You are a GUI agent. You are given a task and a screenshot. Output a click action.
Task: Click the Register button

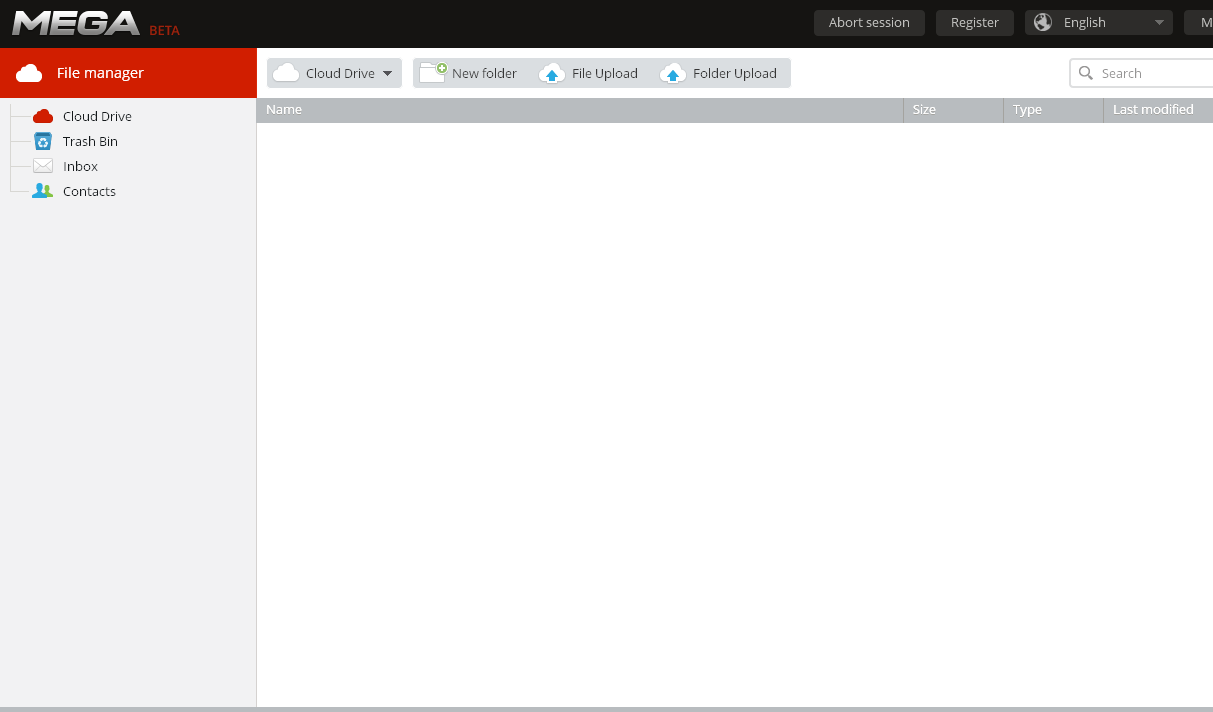pos(975,22)
